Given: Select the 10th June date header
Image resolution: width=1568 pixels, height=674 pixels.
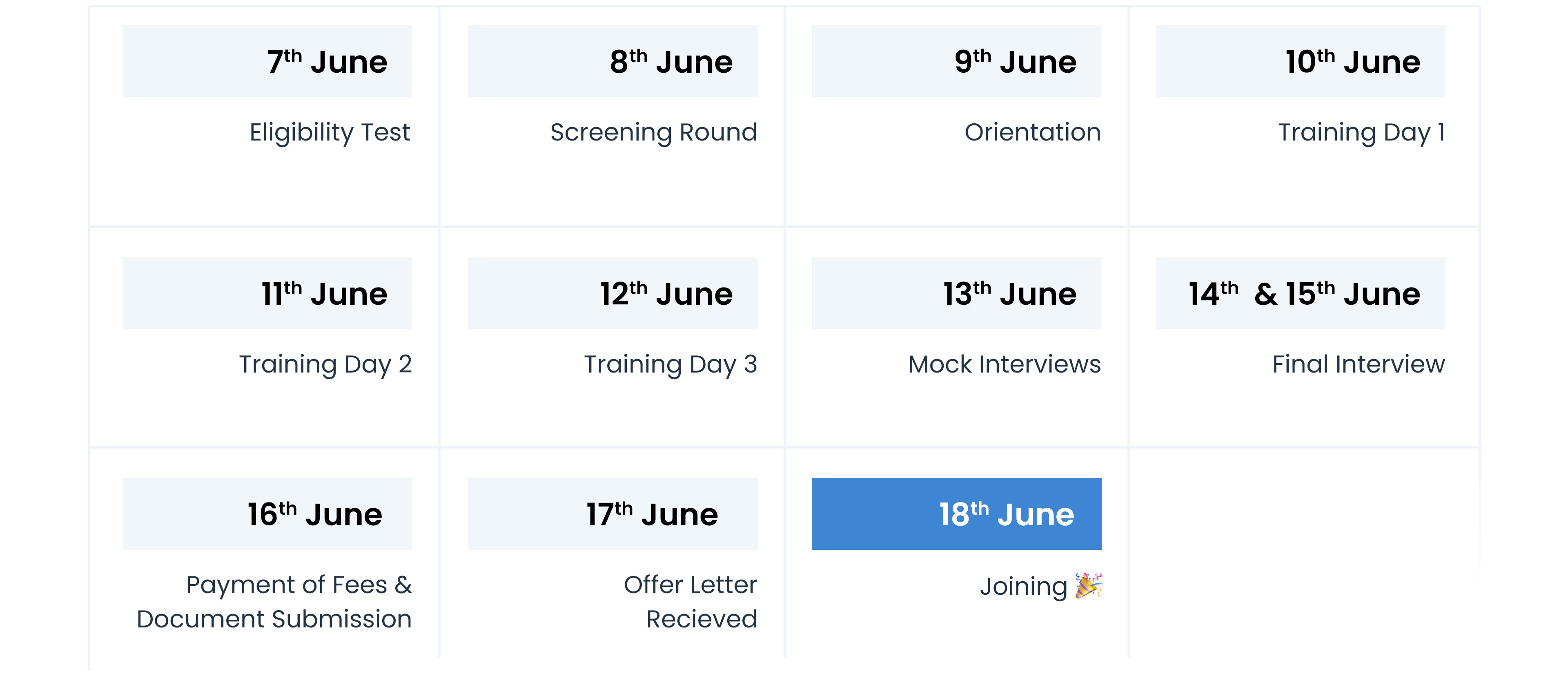Looking at the screenshot, I should coord(1300,61).
